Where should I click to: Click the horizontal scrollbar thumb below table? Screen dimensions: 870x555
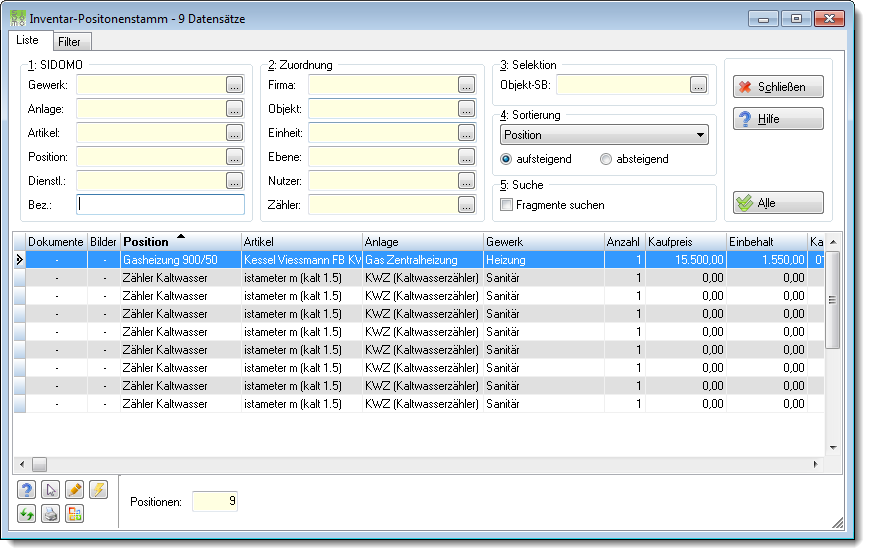39,464
